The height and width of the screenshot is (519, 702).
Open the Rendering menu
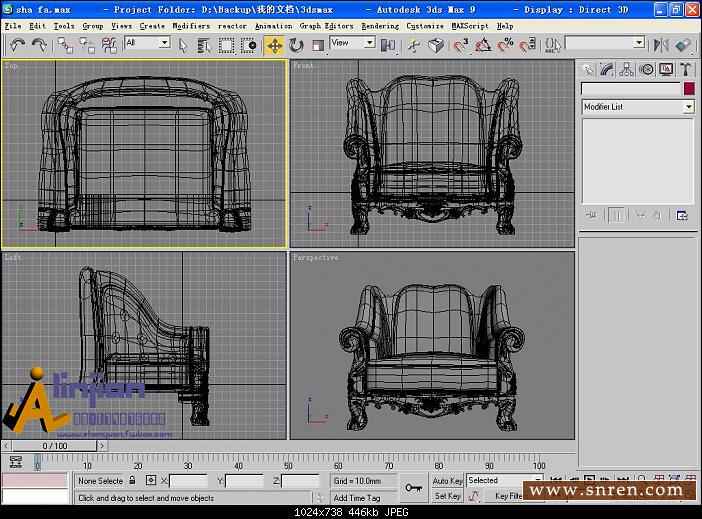[379, 26]
